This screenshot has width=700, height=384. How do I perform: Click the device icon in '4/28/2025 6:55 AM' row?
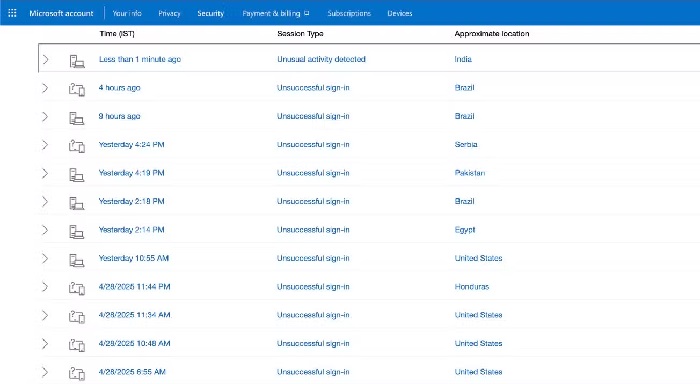click(77, 374)
